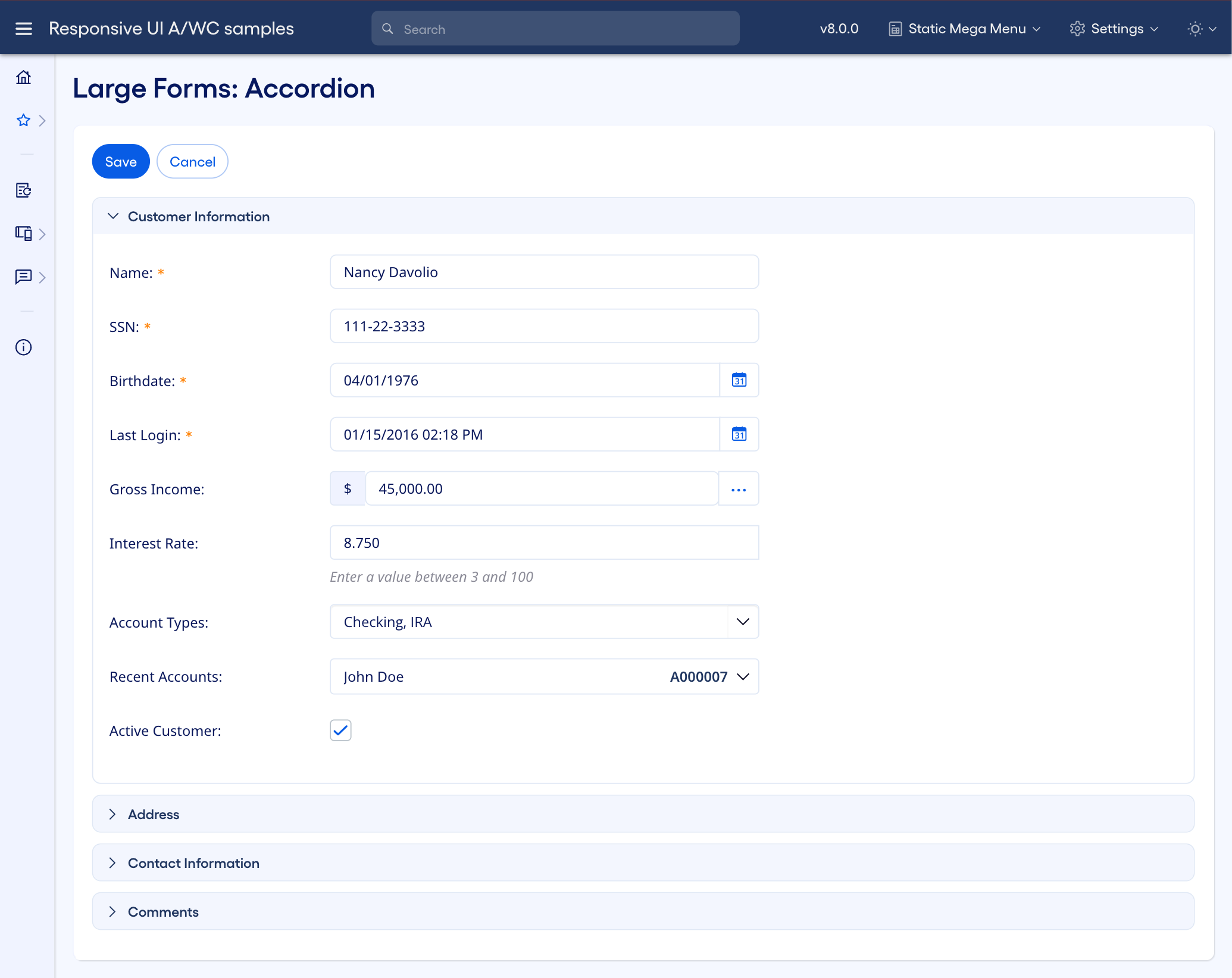The width and height of the screenshot is (1232, 978).
Task: Select the Home icon in the sidebar
Action: (x=24, y=77)
